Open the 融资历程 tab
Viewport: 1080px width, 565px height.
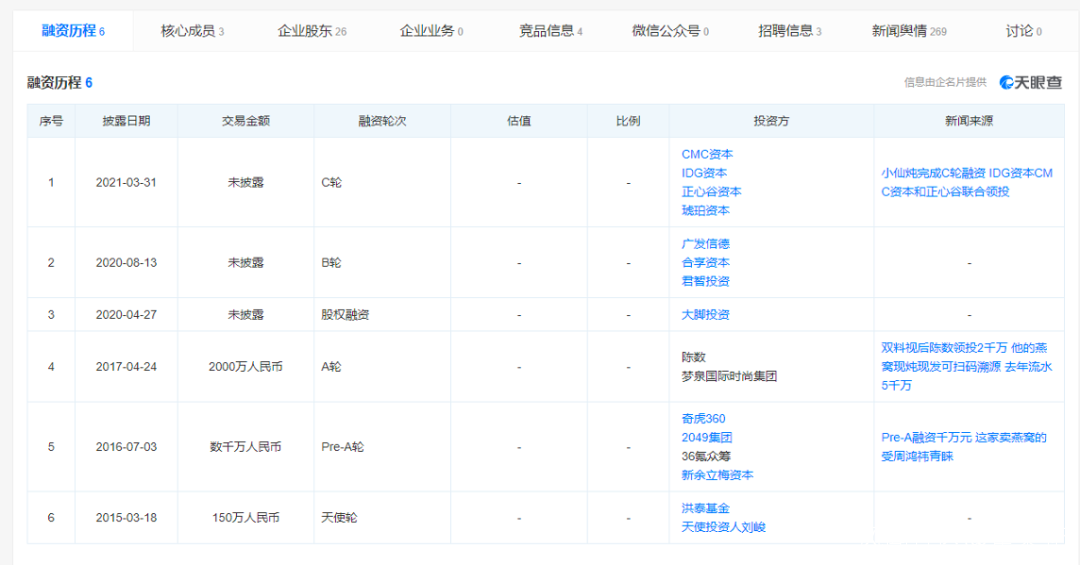(x=73, y=31)
